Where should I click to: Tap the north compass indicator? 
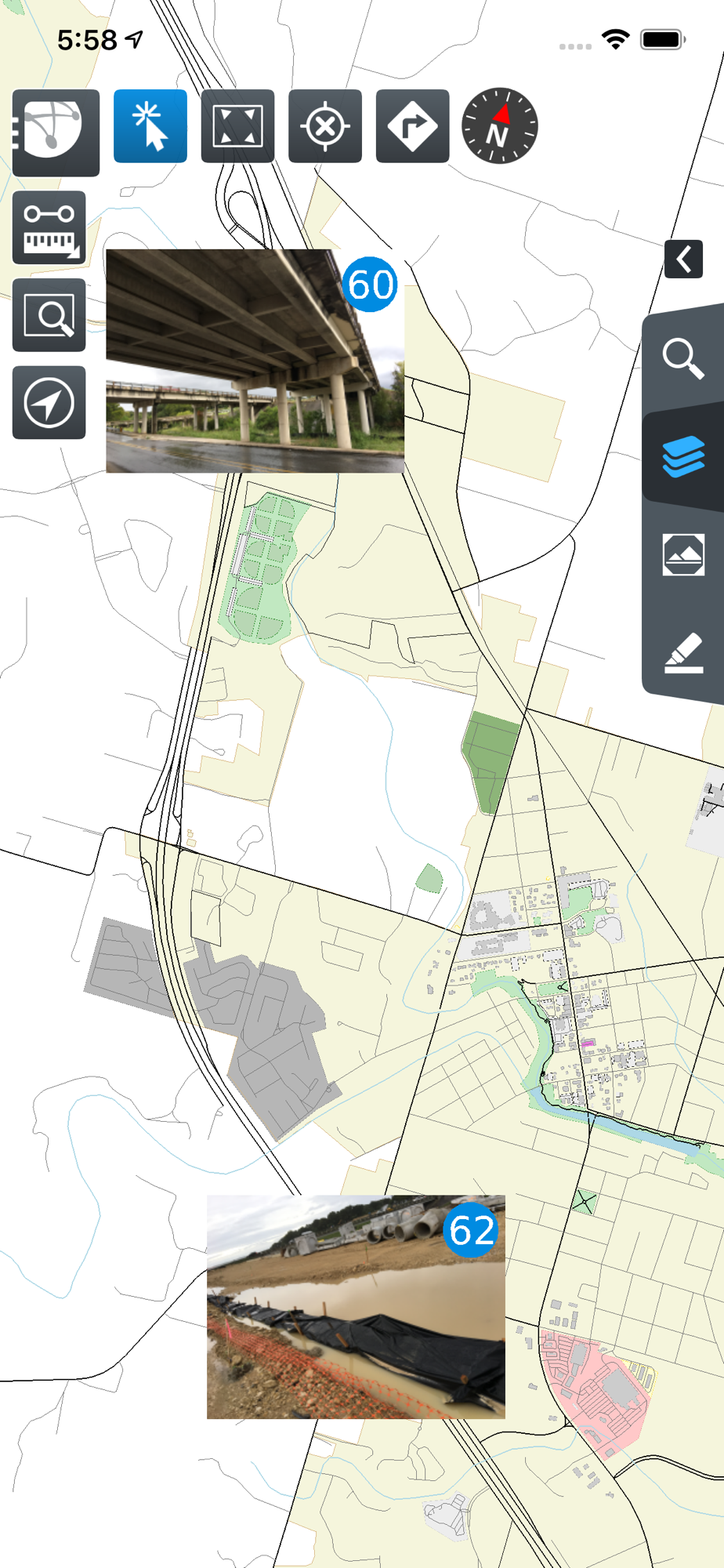click(x=500, y=125)
